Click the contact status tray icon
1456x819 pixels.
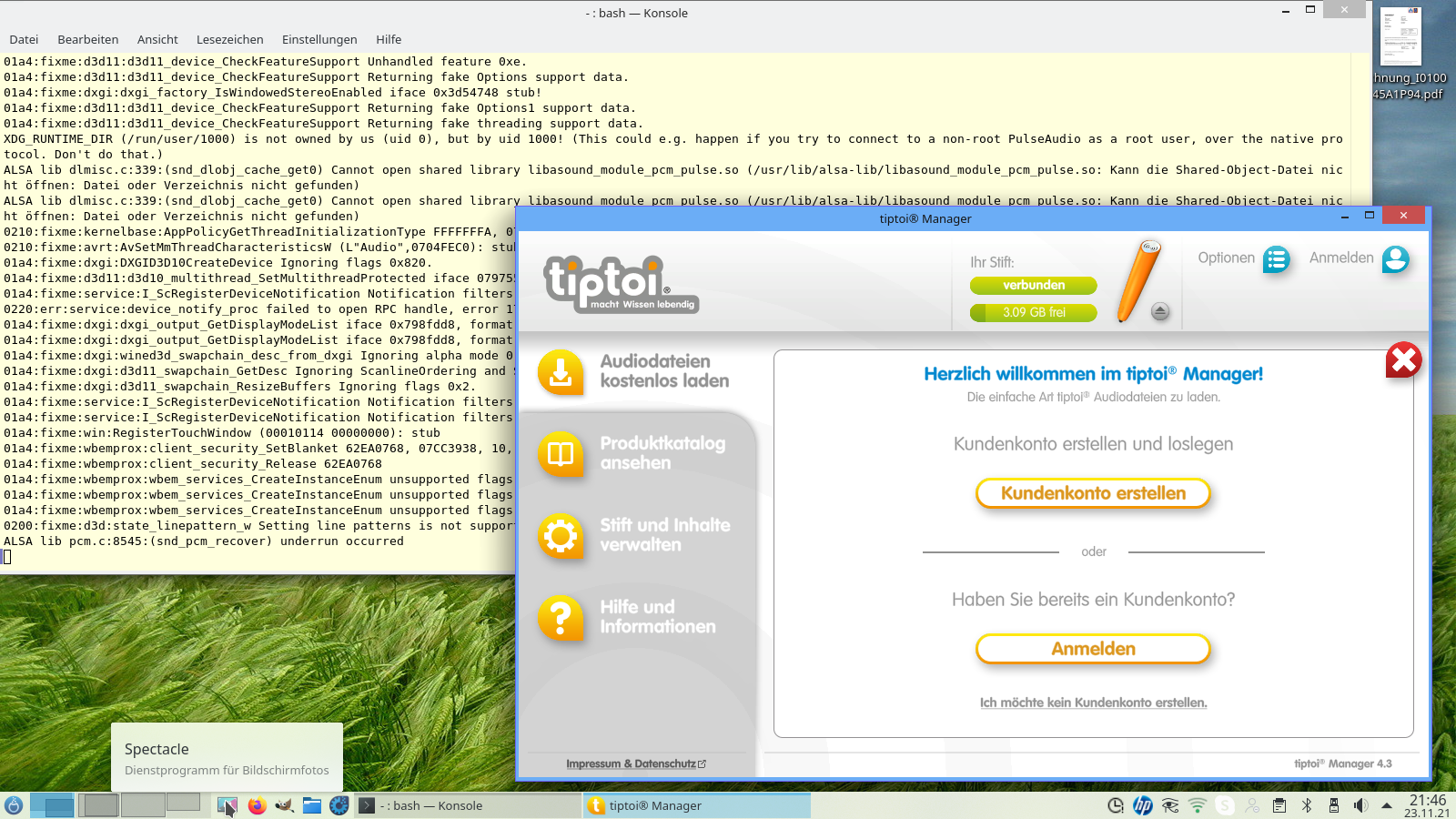click(1252, 805)
